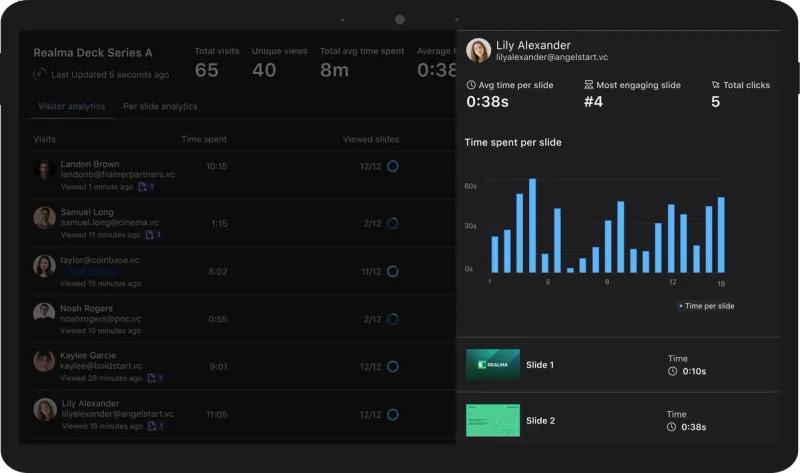The image size is (800, 473).
Task: Click the last bar, slide 18, in chart
Action: point(721,235)
